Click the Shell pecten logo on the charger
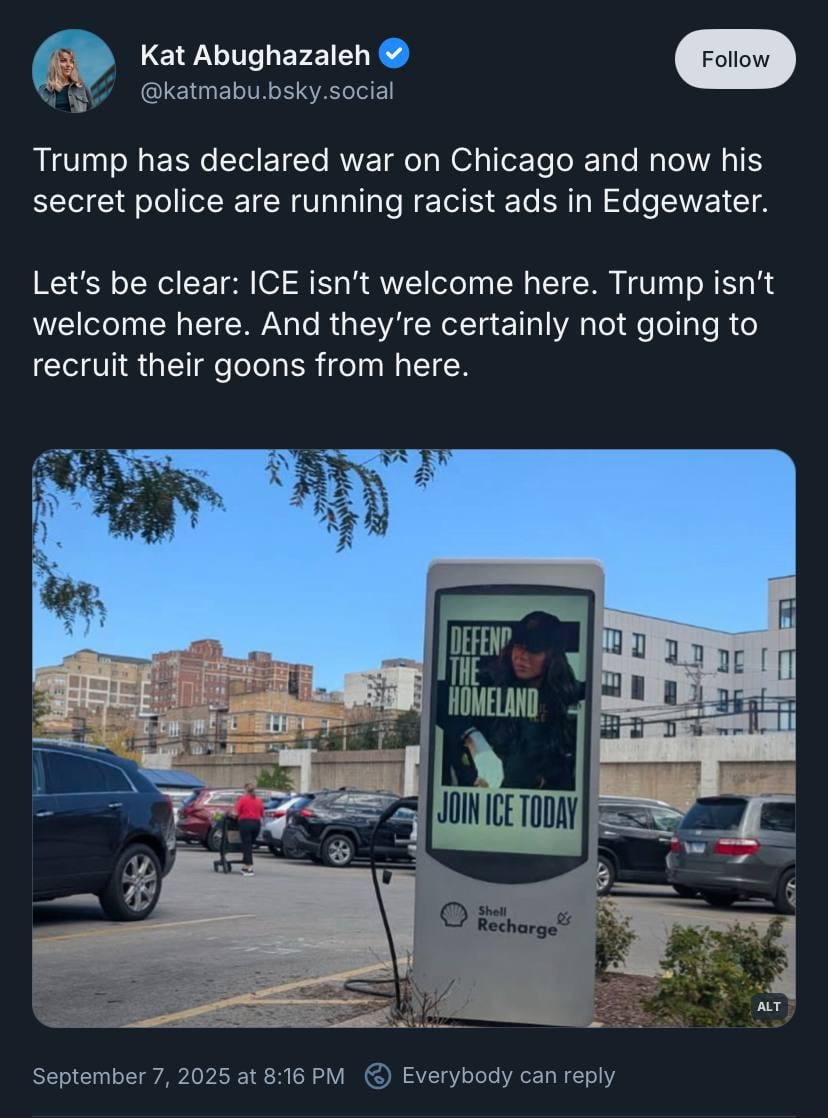Screen dimensions: 828x1118 click(454, 914)
